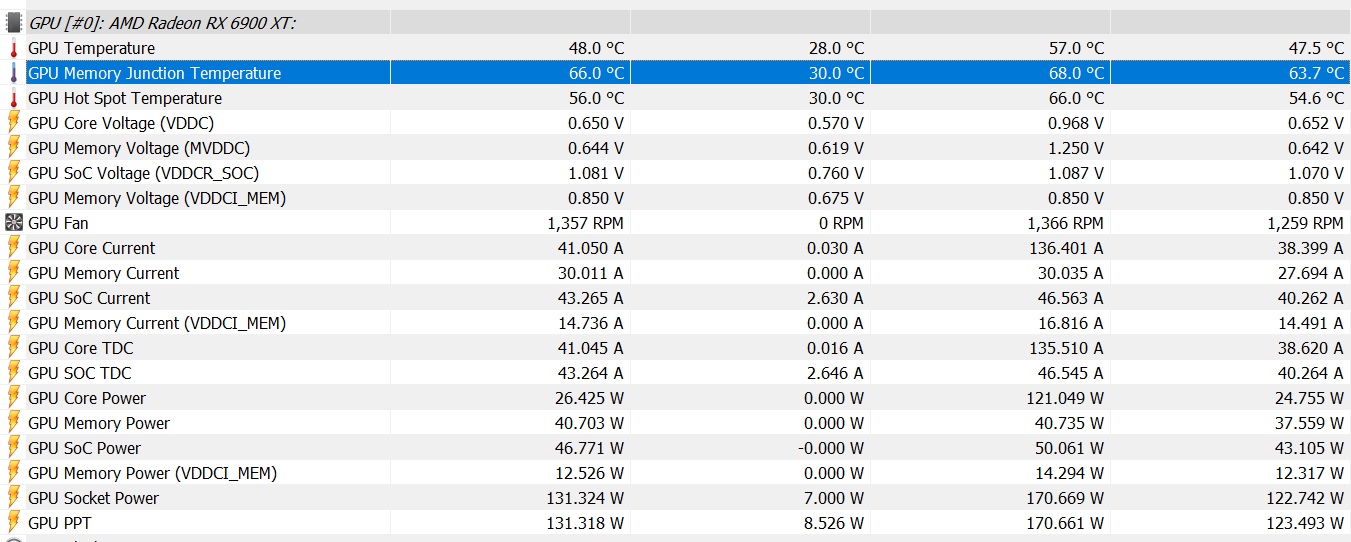Click lightning icon for GPU Memory Voltage (MVDDC)
The image size is (1351, 542).
14,148
